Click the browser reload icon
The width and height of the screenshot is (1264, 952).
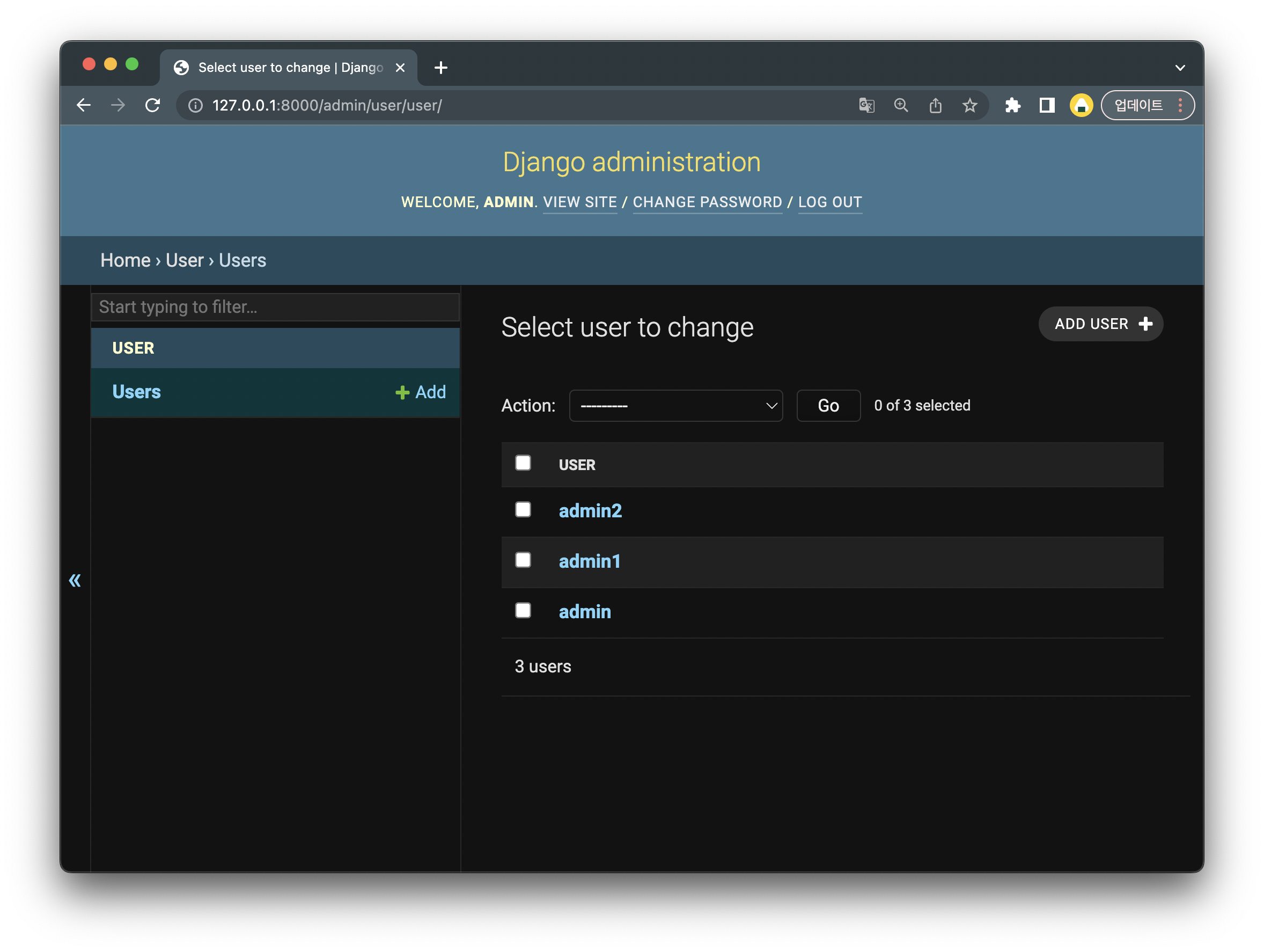(152, 105)
